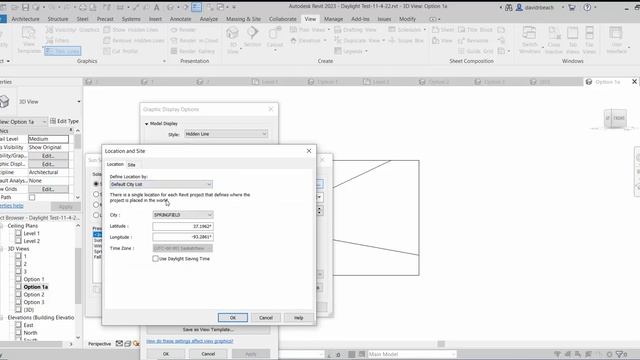This screenshot has width=640, height=360.
Task: Open Render in Cloud
Action: click(194, 40)
